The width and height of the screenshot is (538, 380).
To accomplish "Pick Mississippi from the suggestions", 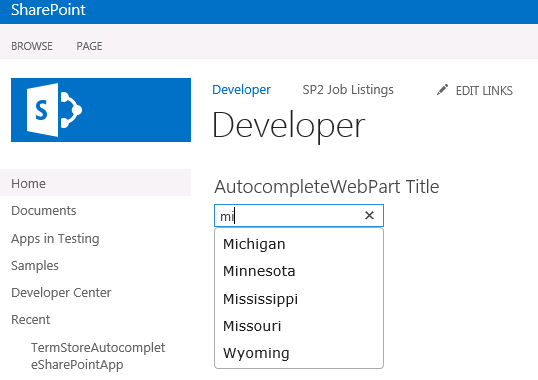I will 299,299.
